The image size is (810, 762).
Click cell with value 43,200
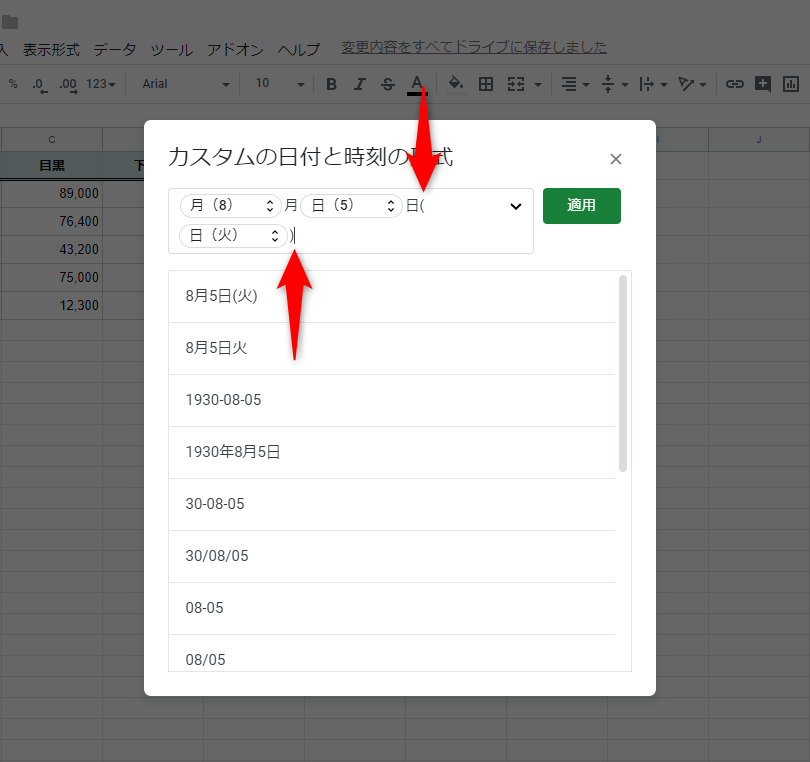(52, 249)
